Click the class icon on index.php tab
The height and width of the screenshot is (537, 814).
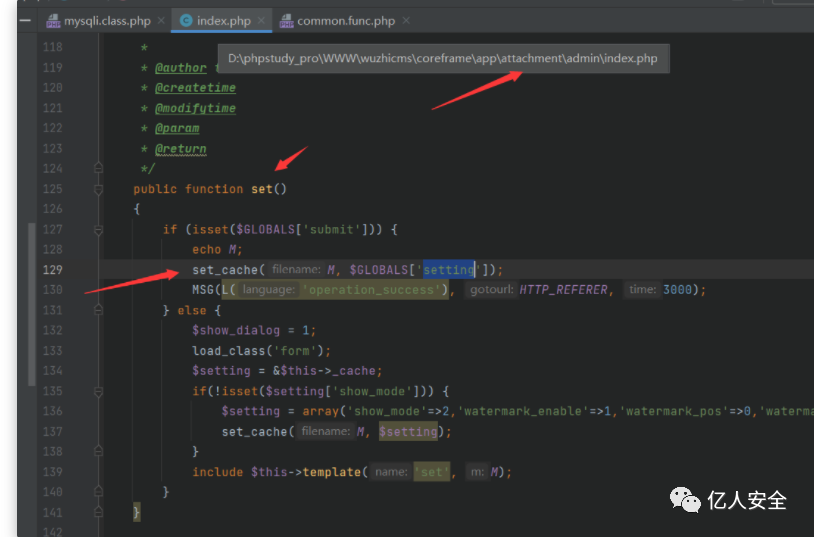[x=186, y=21]
